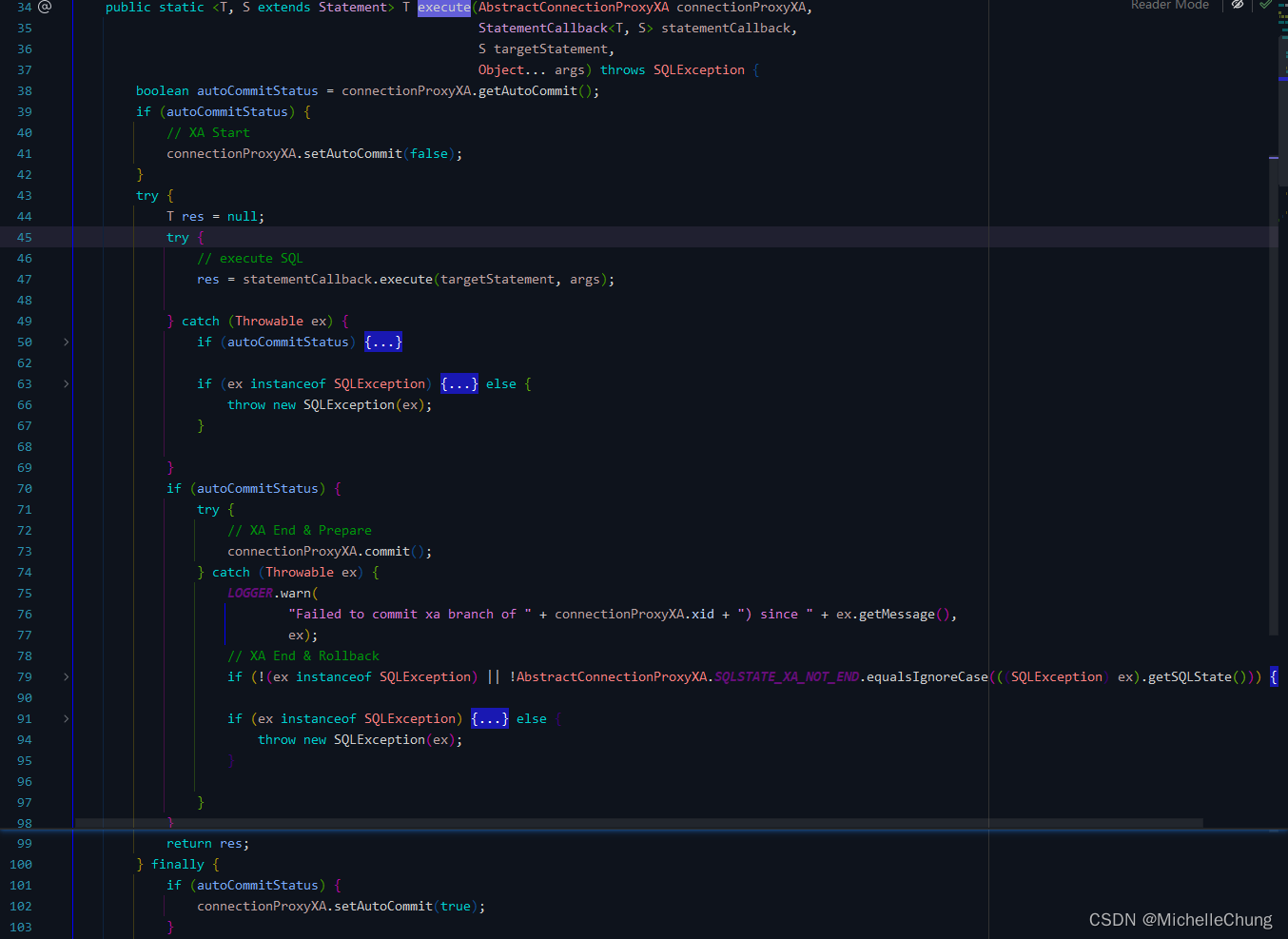The image size is (1288, 939).
Task: Click catch (Throwable ex) on line 49
Action: point(258,321)
